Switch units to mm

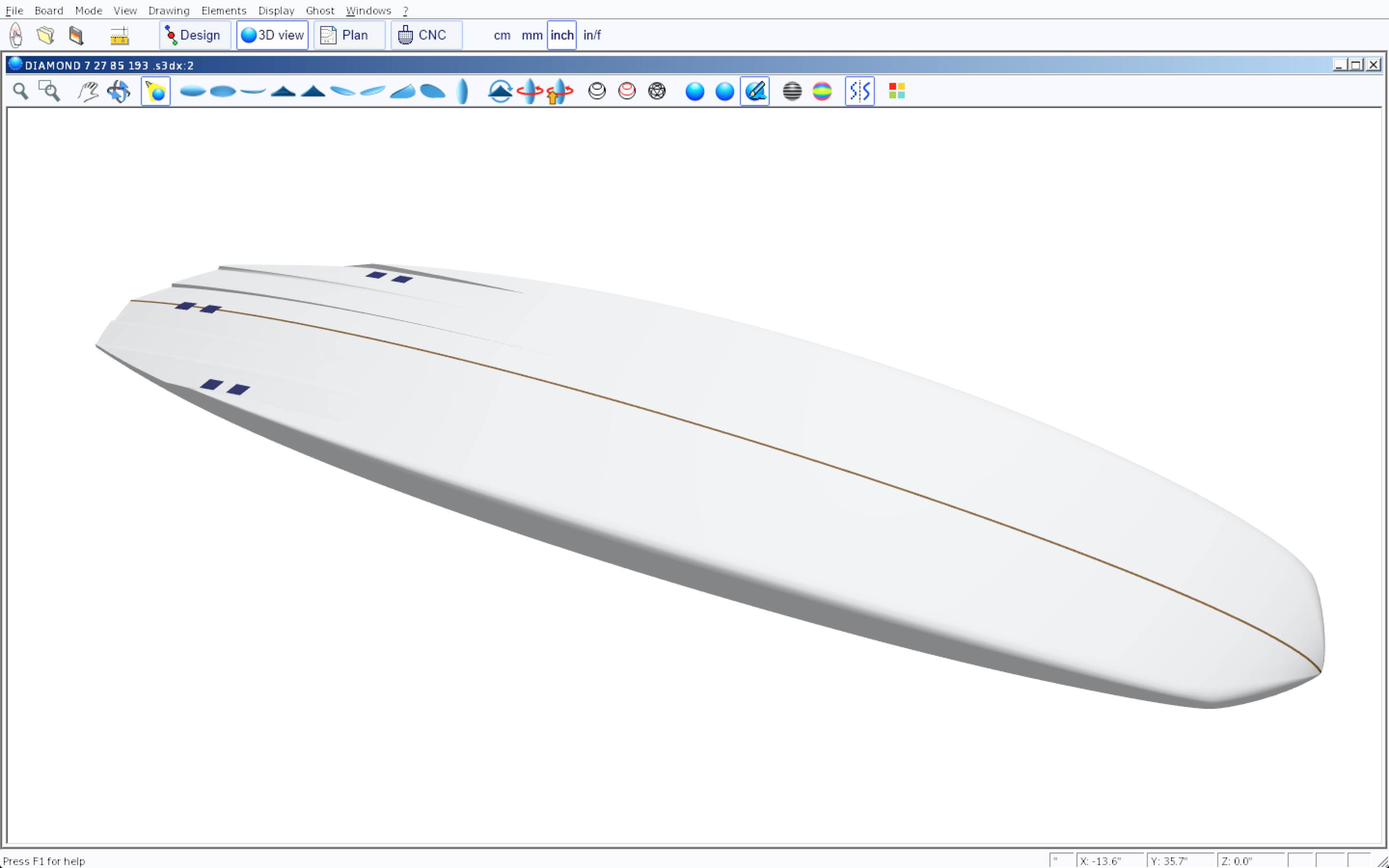coord(531,35)
